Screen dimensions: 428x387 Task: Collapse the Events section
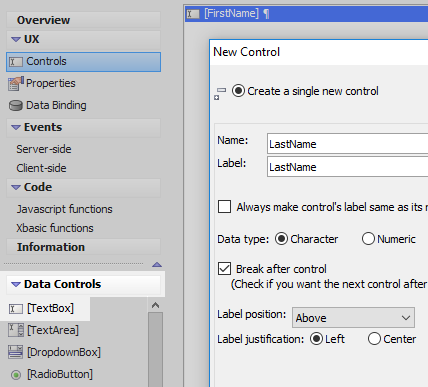16,127
